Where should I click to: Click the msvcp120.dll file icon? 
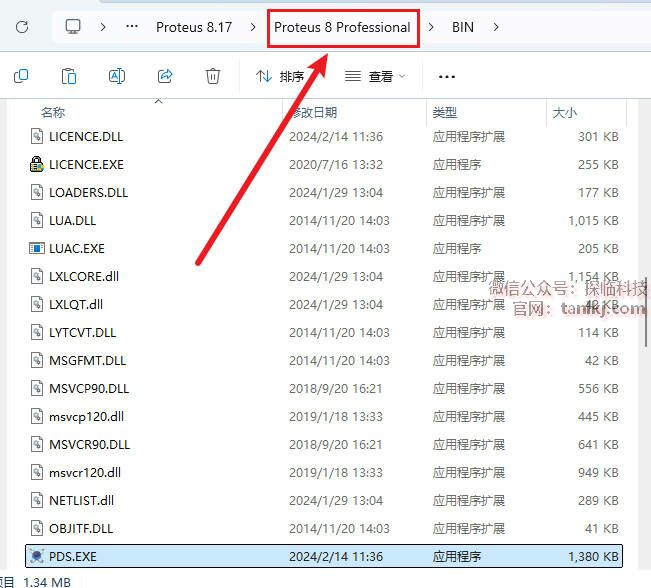tap(37, 416)
